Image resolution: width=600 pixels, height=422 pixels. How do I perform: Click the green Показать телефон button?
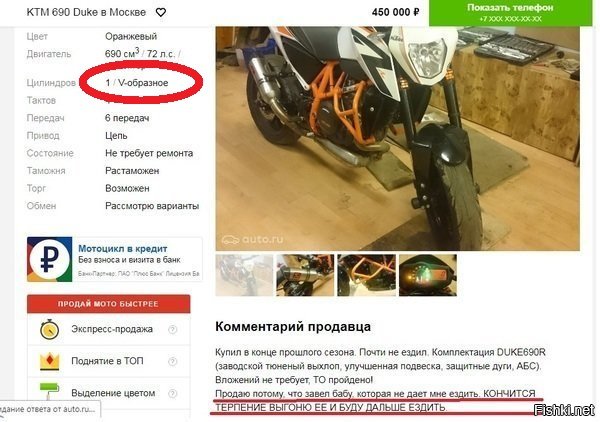click(x=510, y=13)
